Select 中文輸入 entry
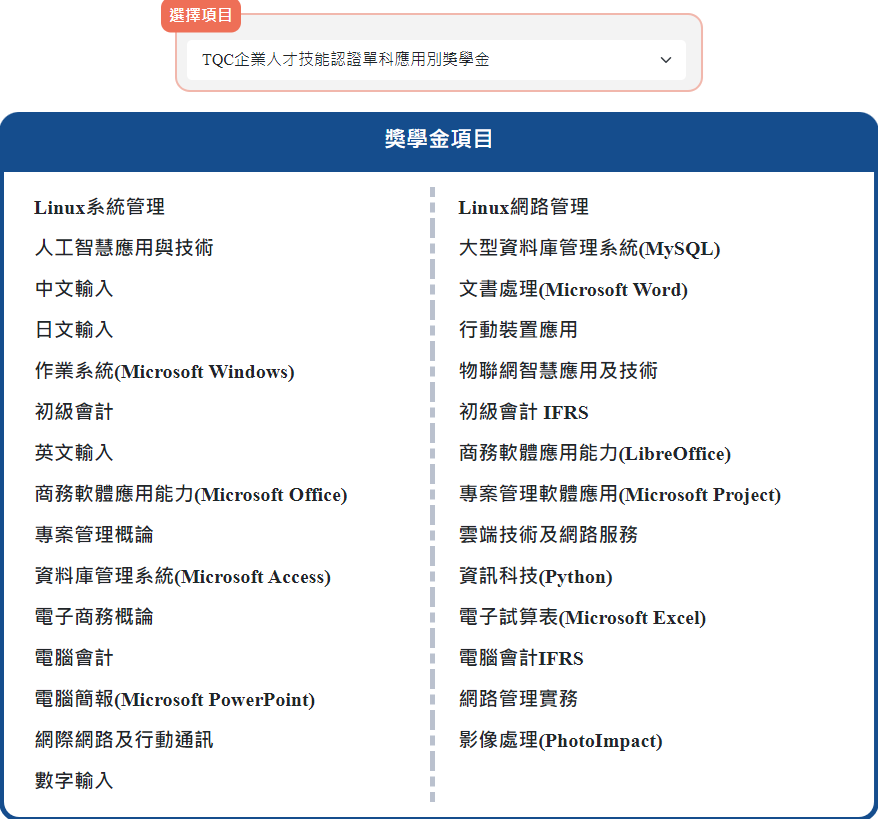 point(74,289)
